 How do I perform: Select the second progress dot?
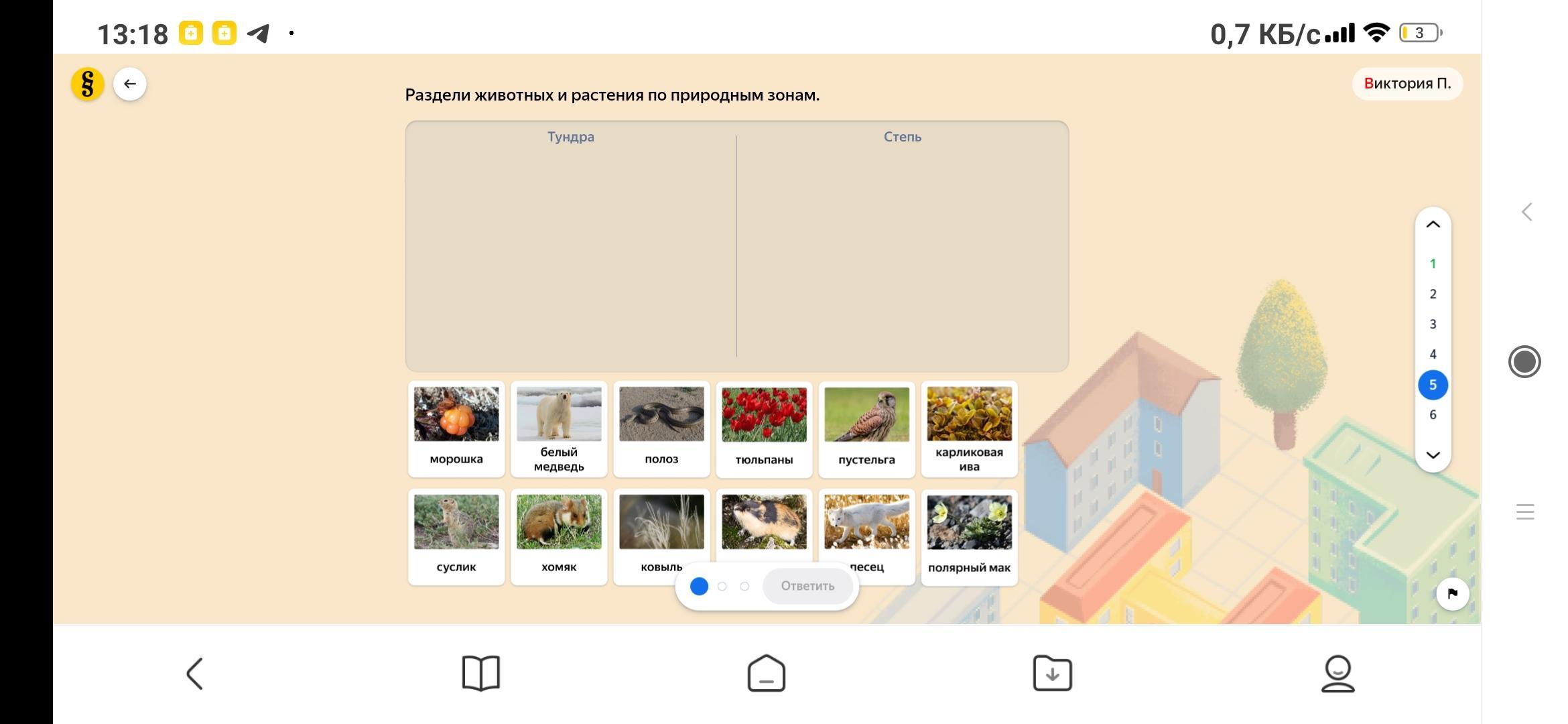click(x=722, y=587)
